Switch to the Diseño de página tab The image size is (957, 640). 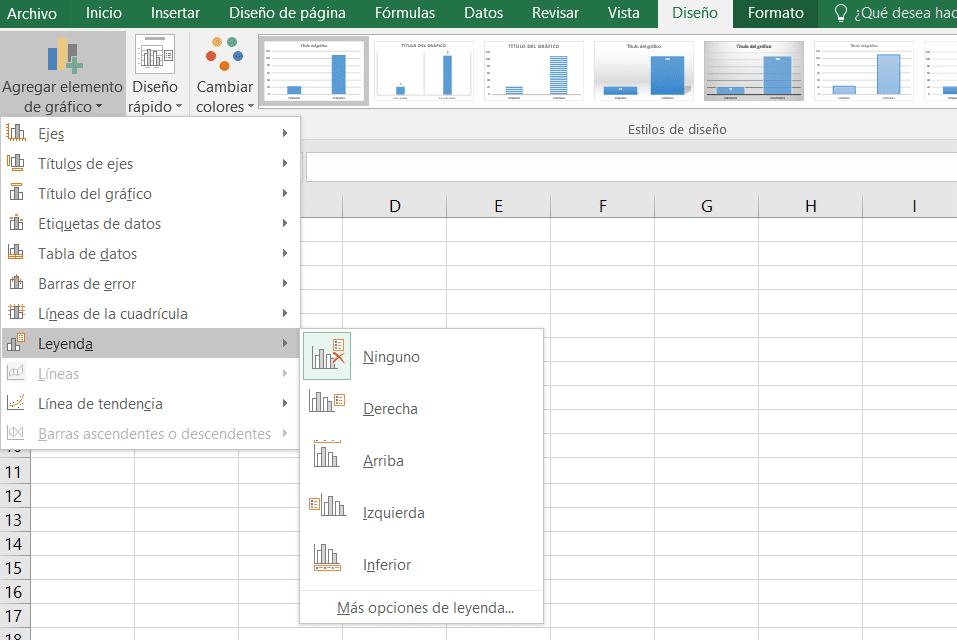[x=287, y=13]
